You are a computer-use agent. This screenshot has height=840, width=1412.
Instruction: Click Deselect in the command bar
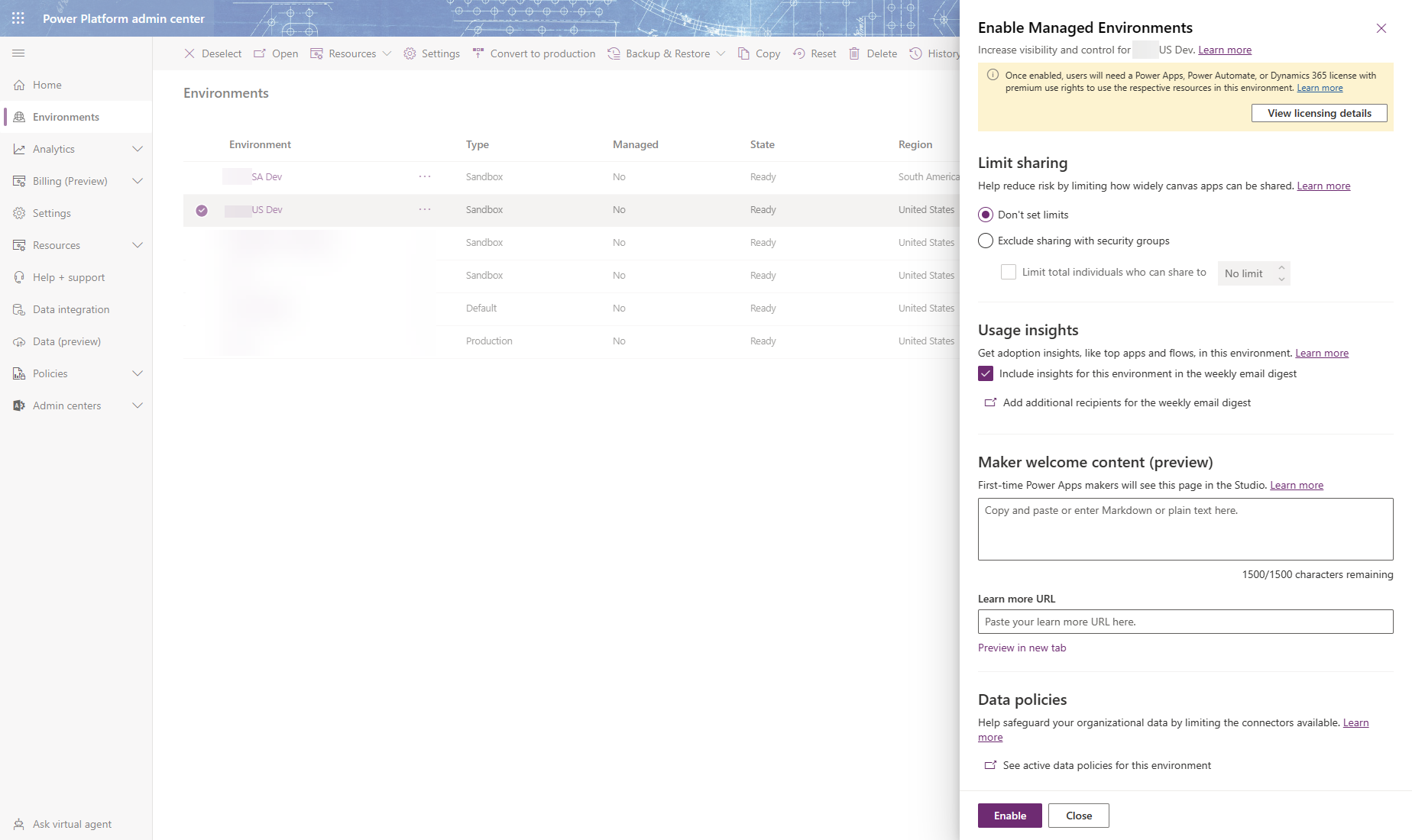pyautogui.click(x=212, y=53)
